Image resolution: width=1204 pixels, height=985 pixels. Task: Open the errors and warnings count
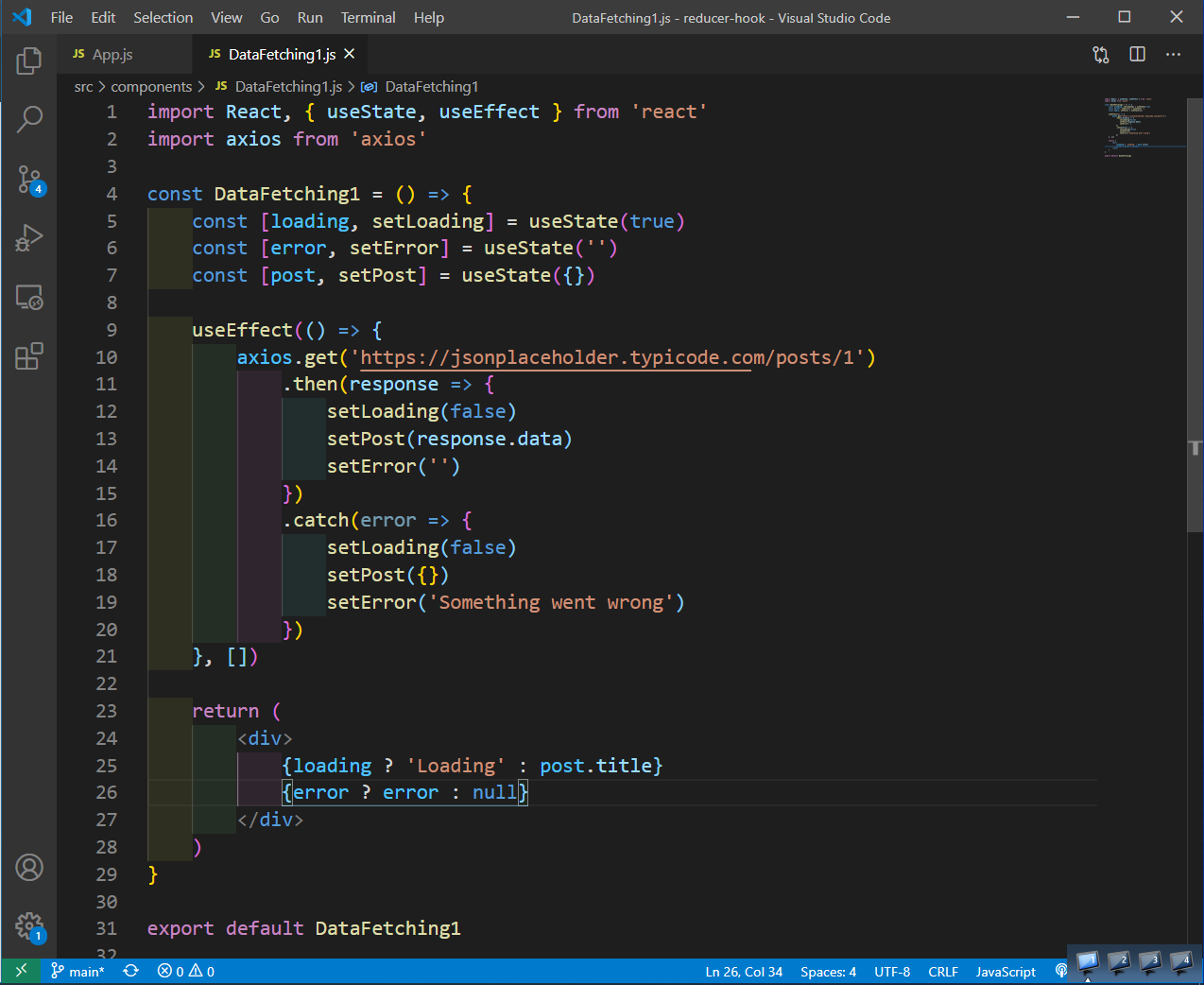[x=186, y=971]
